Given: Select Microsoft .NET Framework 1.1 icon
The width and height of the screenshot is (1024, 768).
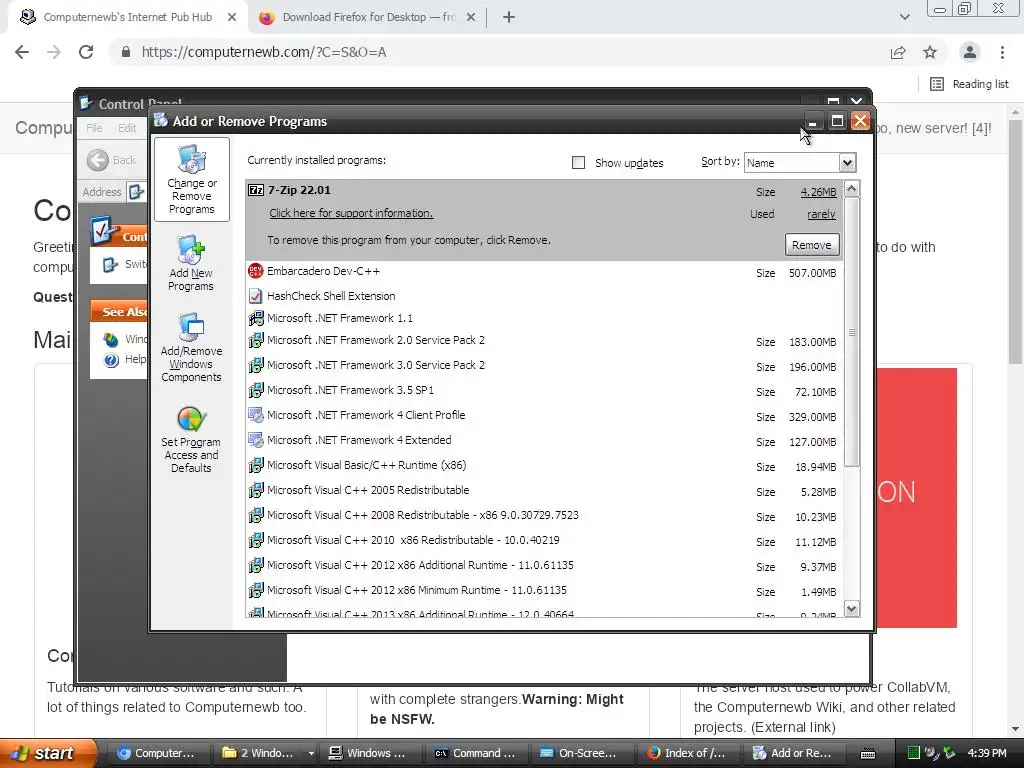Looking at the screenshot, I should tap(256, 318).
